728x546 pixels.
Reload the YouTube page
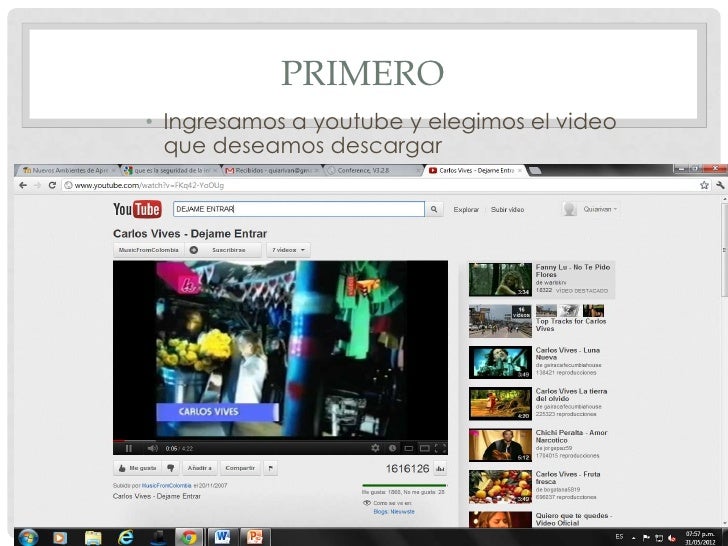click(52, 185)
